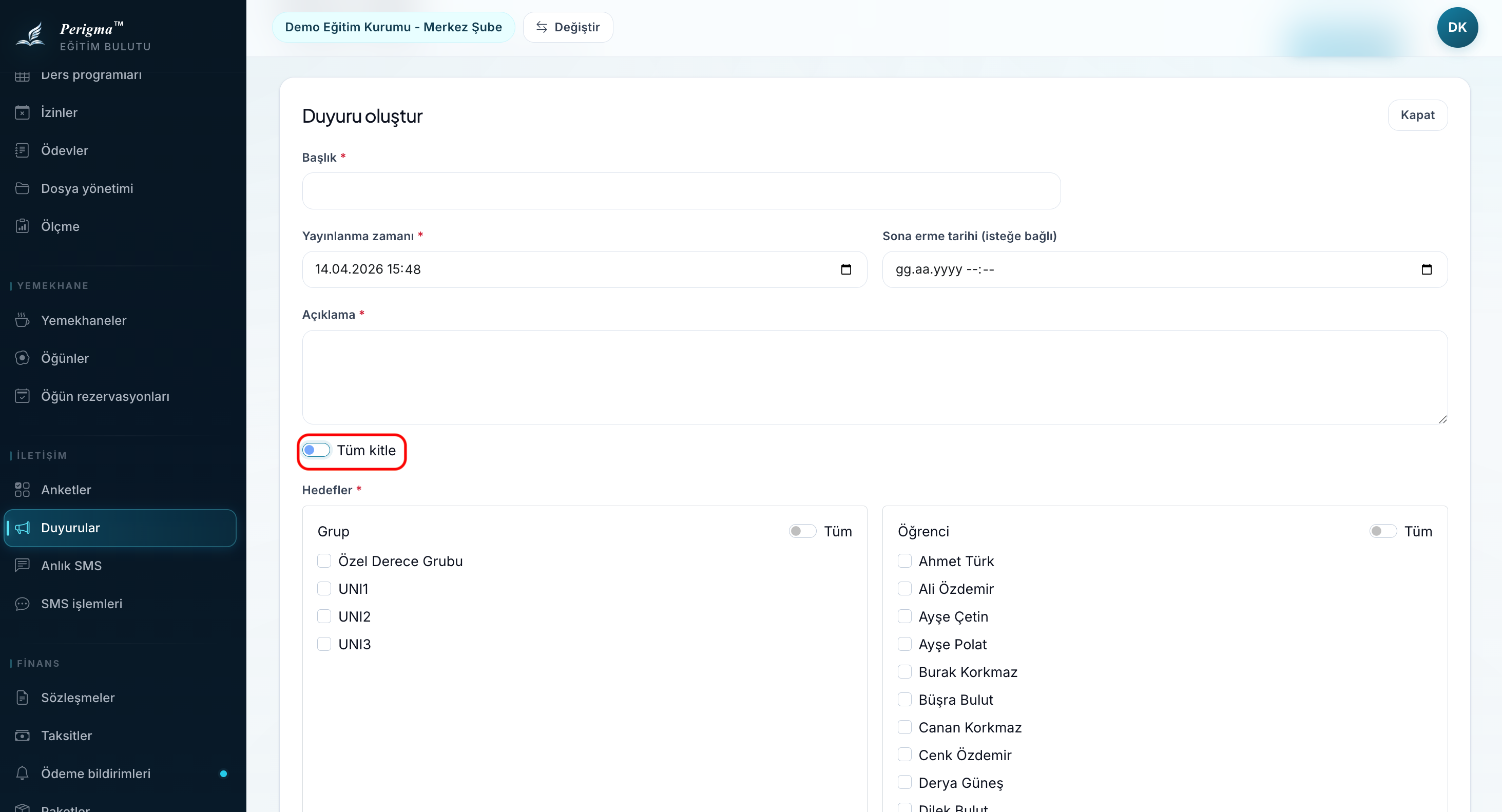Open the Yayınlanma zamanı calendar picker
1502x812 pixels.
(846, 269)
